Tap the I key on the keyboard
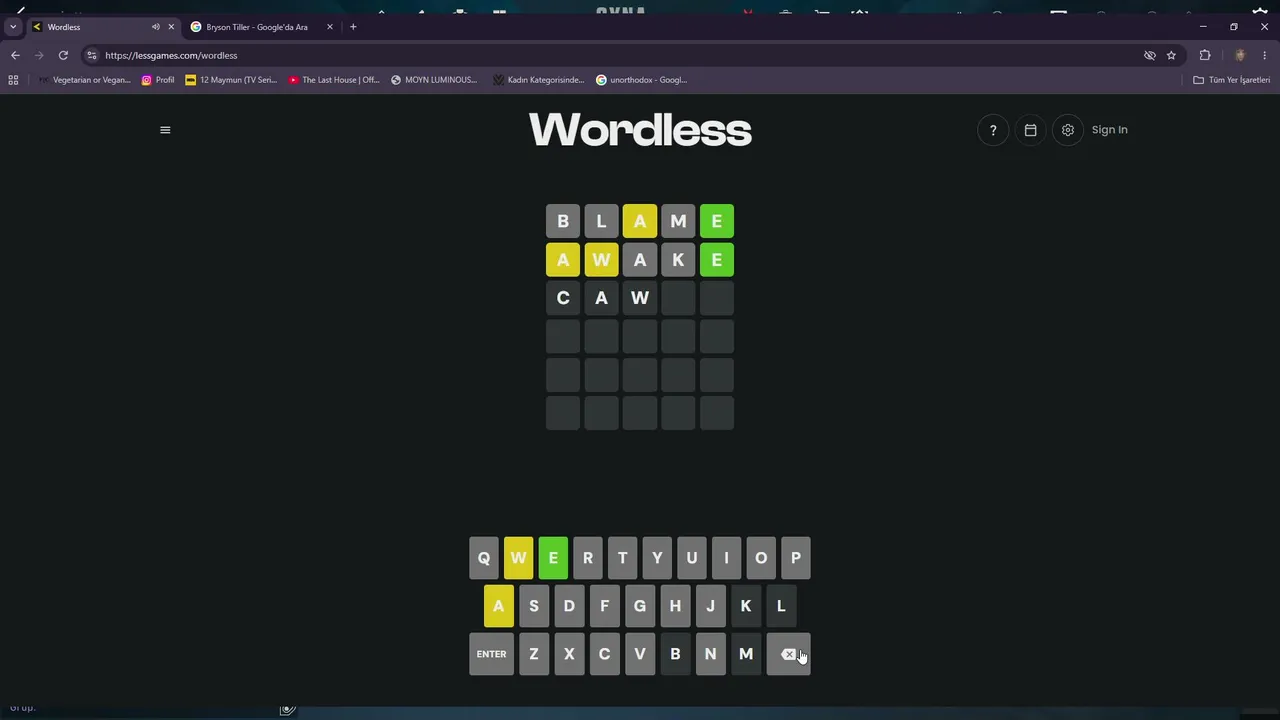The width and height of the screenshot is (1280, 720). pyautogui.click(x=726, y=558)
